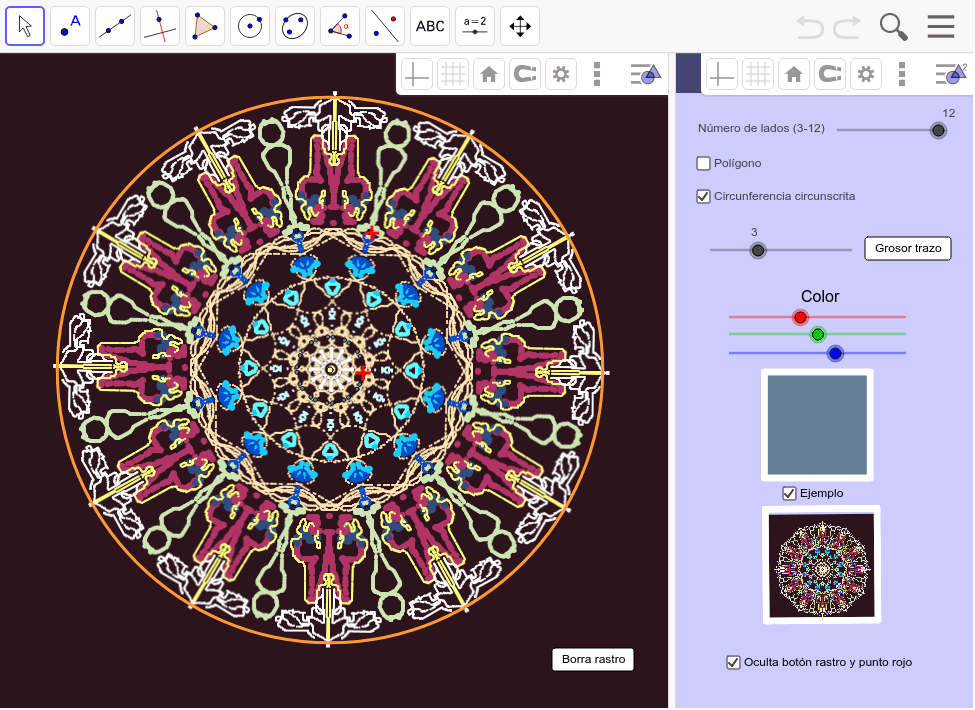975x710 pixels.
Task: Enable the Polígono checkbox
Action: (x=703, y=164)
